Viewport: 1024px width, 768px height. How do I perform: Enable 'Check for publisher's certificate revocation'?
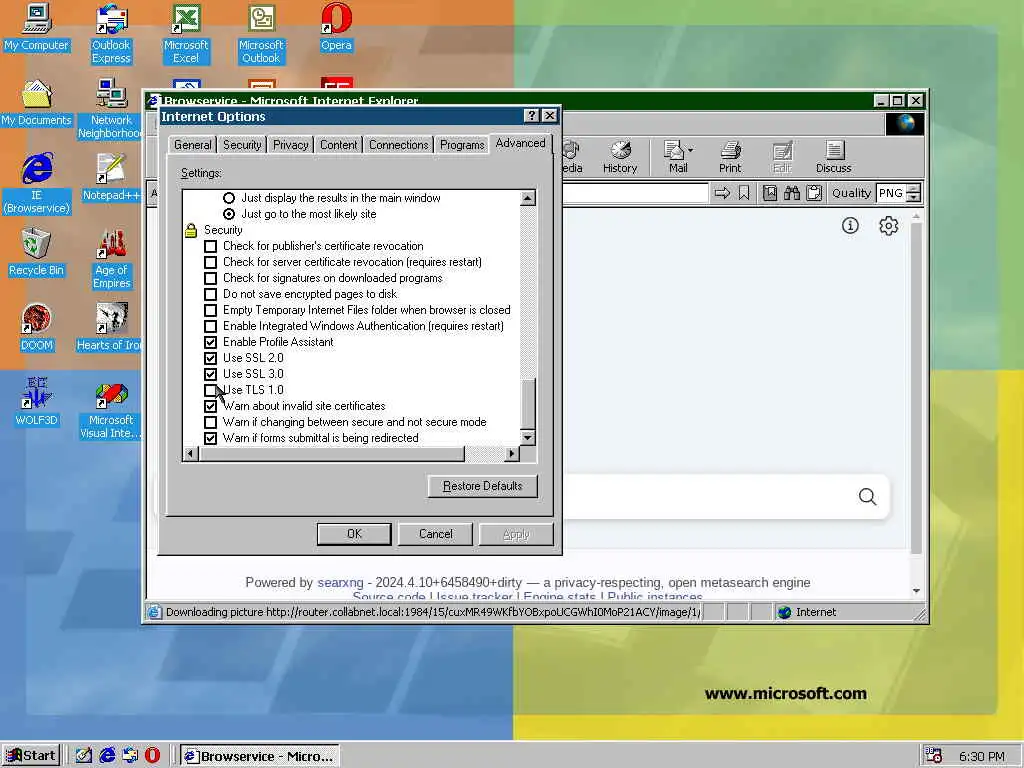point(210,246)
